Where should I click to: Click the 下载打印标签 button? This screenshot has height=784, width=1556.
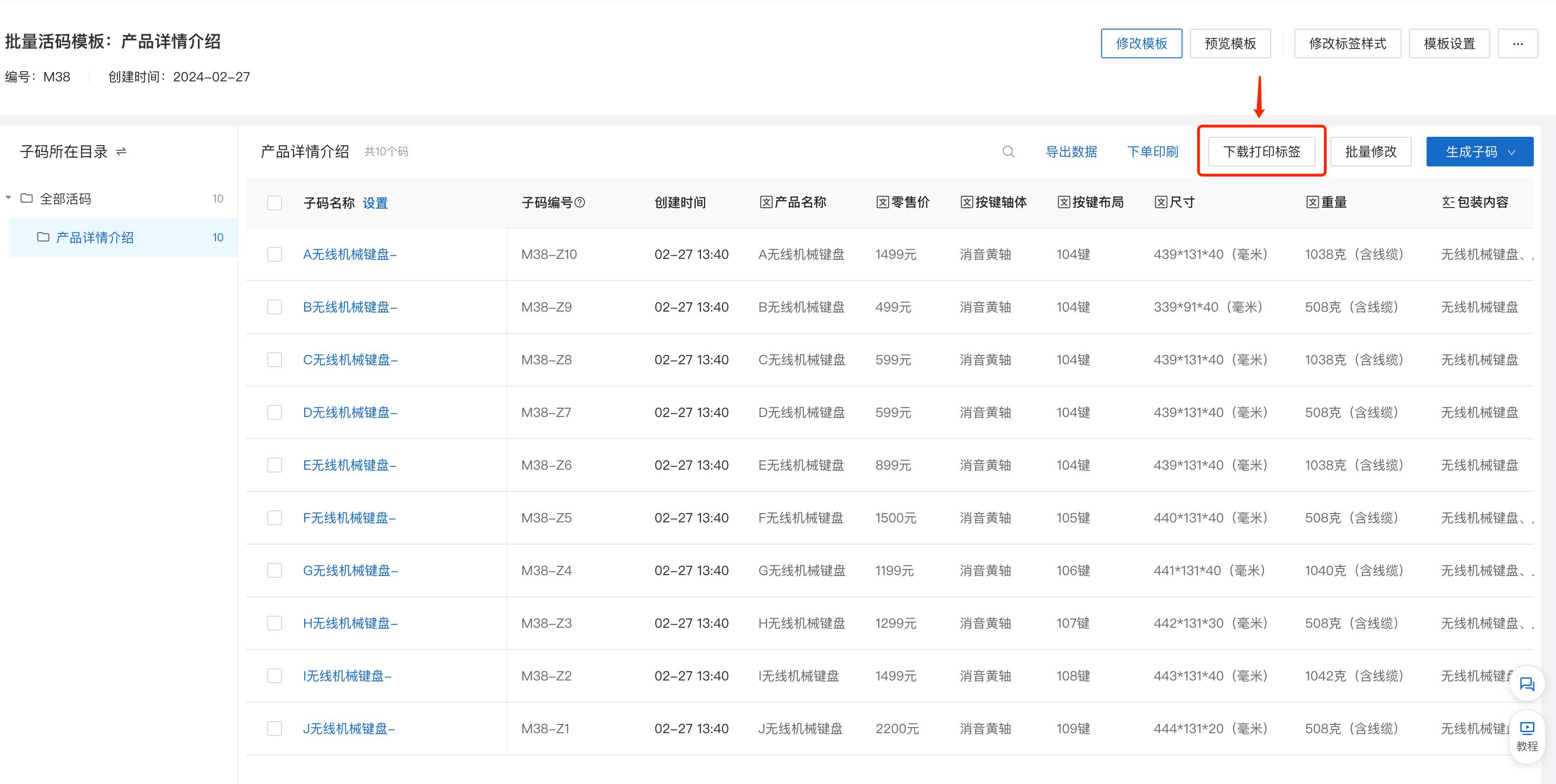(1261, 152)
